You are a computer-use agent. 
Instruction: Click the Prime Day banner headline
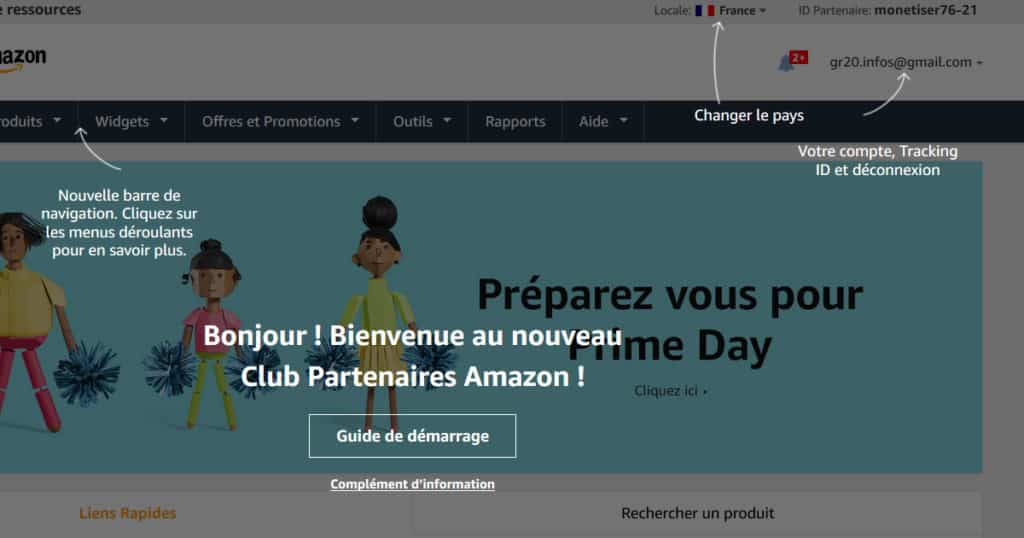670,321
